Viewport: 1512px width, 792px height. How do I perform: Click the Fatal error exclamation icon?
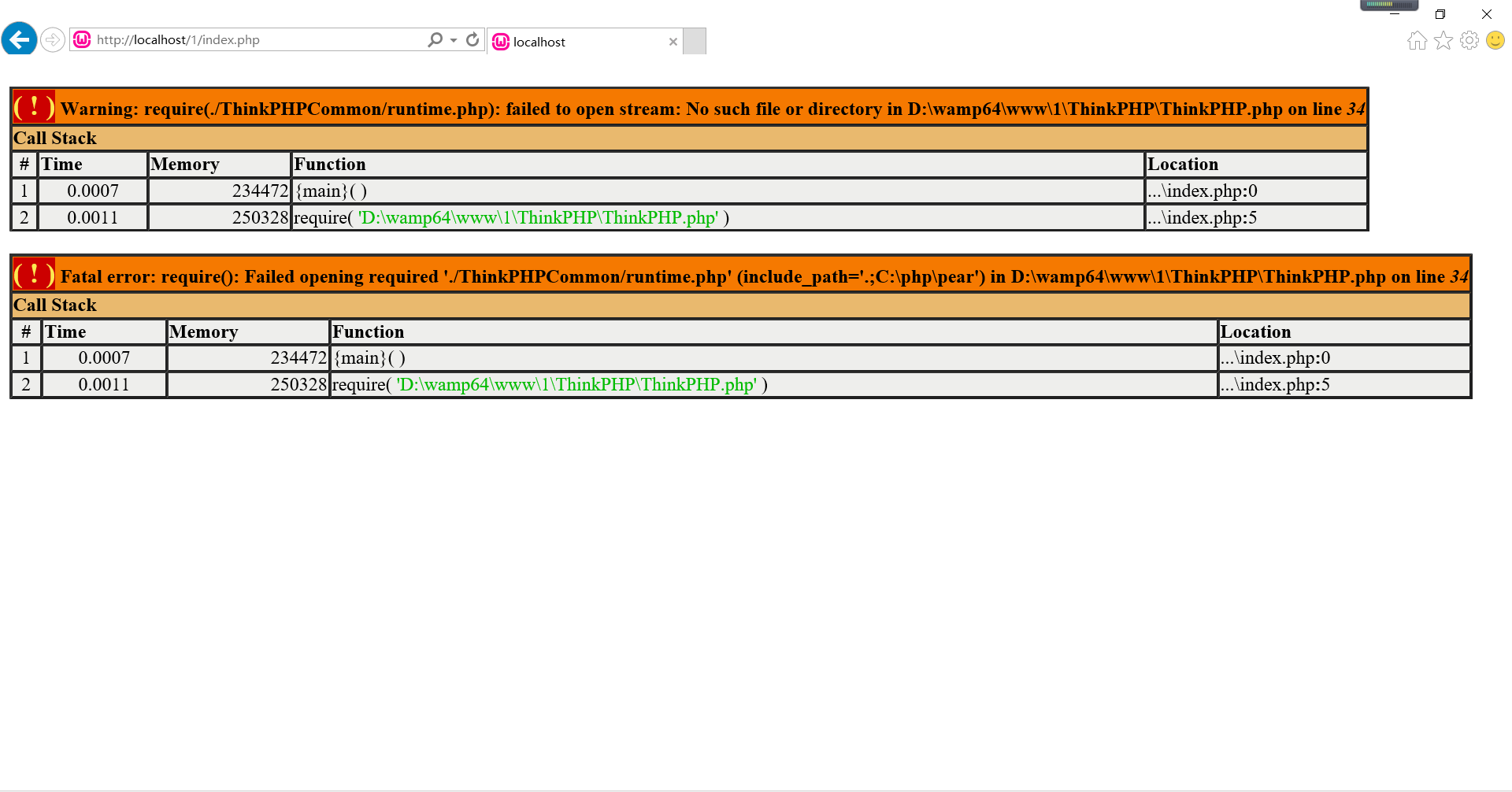coord(34,275)
